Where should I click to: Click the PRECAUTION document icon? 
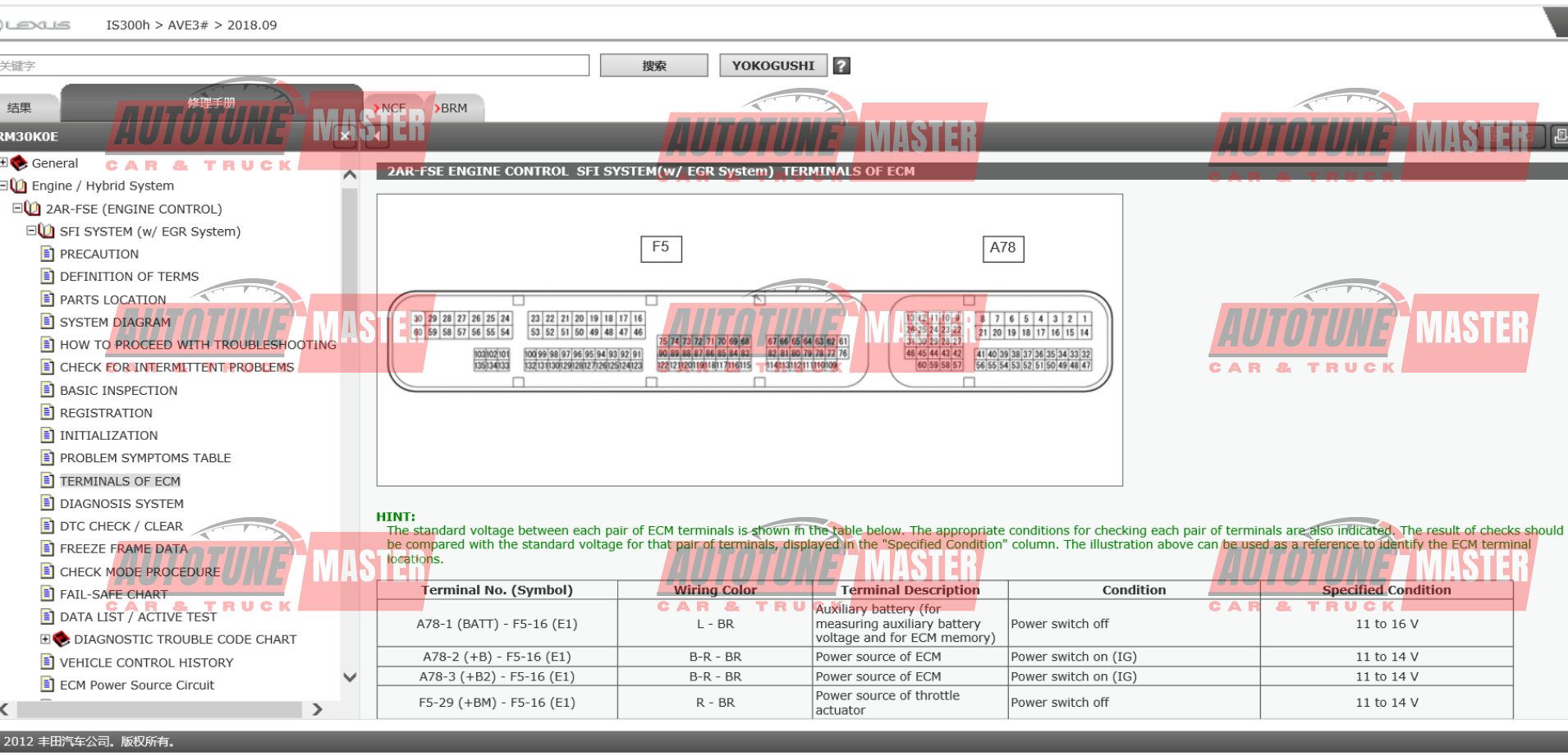pos(48,254)
